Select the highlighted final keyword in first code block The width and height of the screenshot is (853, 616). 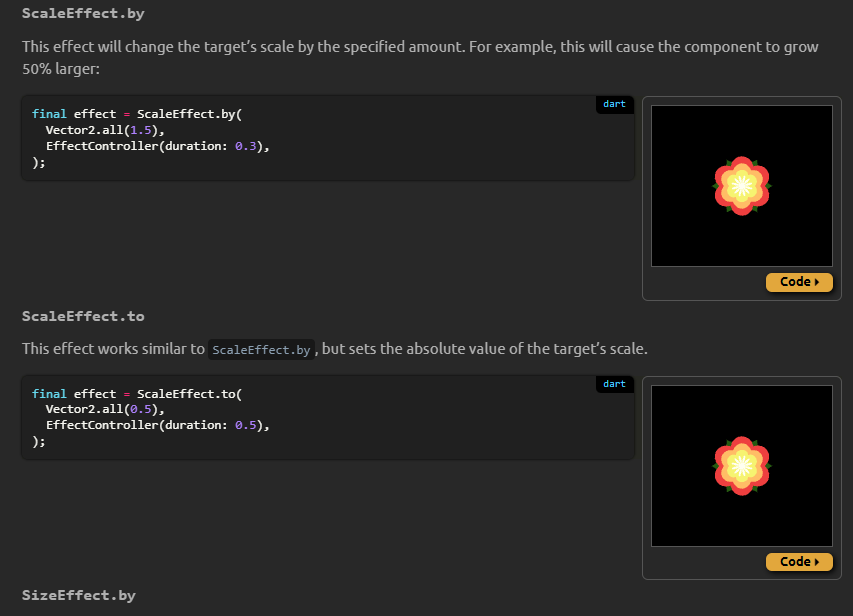pos(48,113)
